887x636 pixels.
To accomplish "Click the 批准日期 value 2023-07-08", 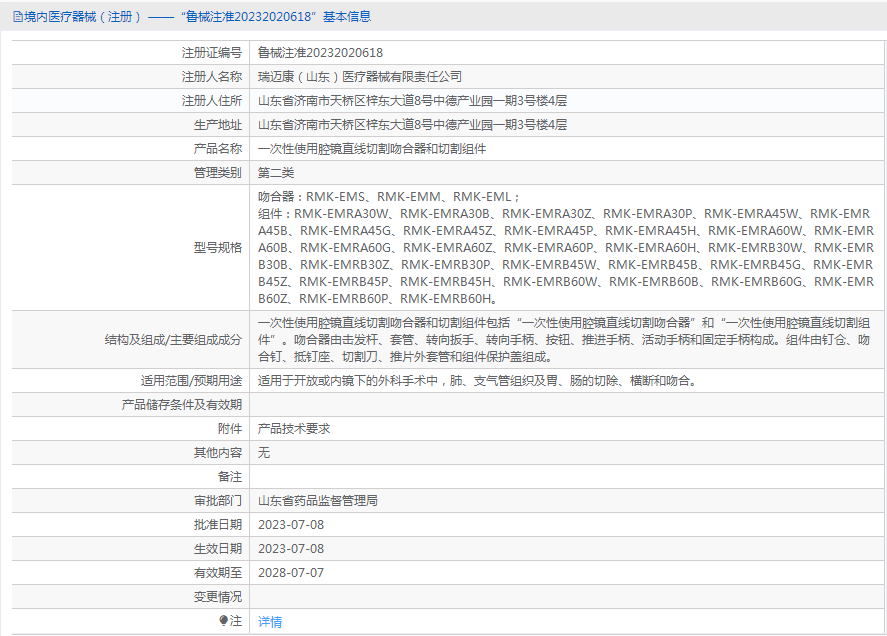I will 291,525.
